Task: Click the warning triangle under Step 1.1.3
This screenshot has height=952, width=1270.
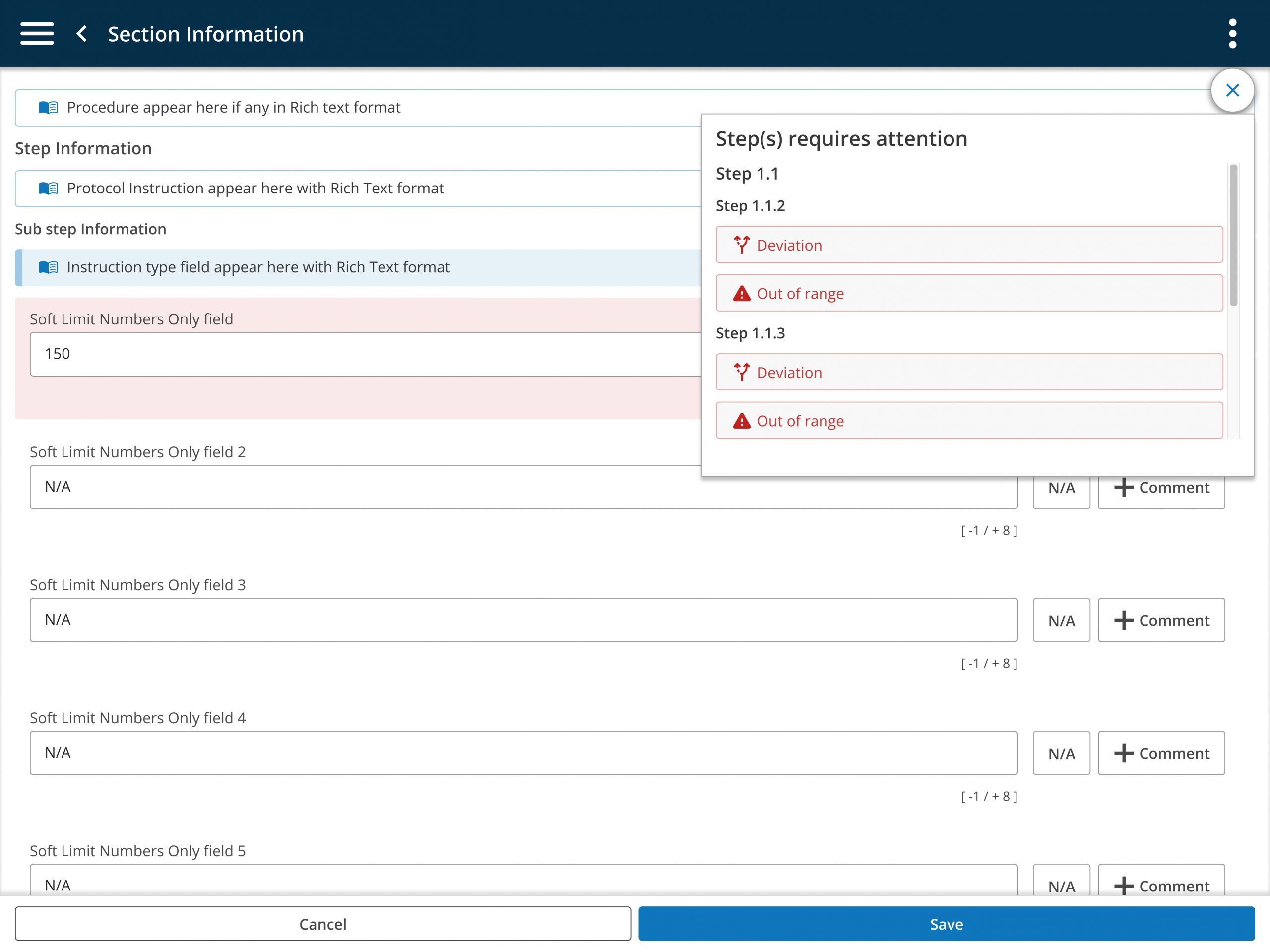Action: (741, 422)
